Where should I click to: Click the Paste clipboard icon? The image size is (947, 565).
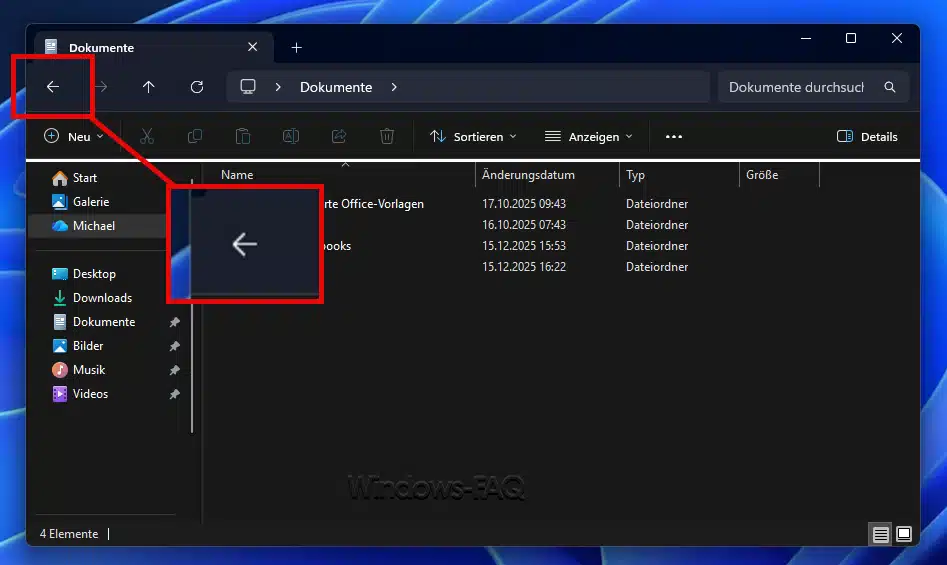[x=243, y=137]
